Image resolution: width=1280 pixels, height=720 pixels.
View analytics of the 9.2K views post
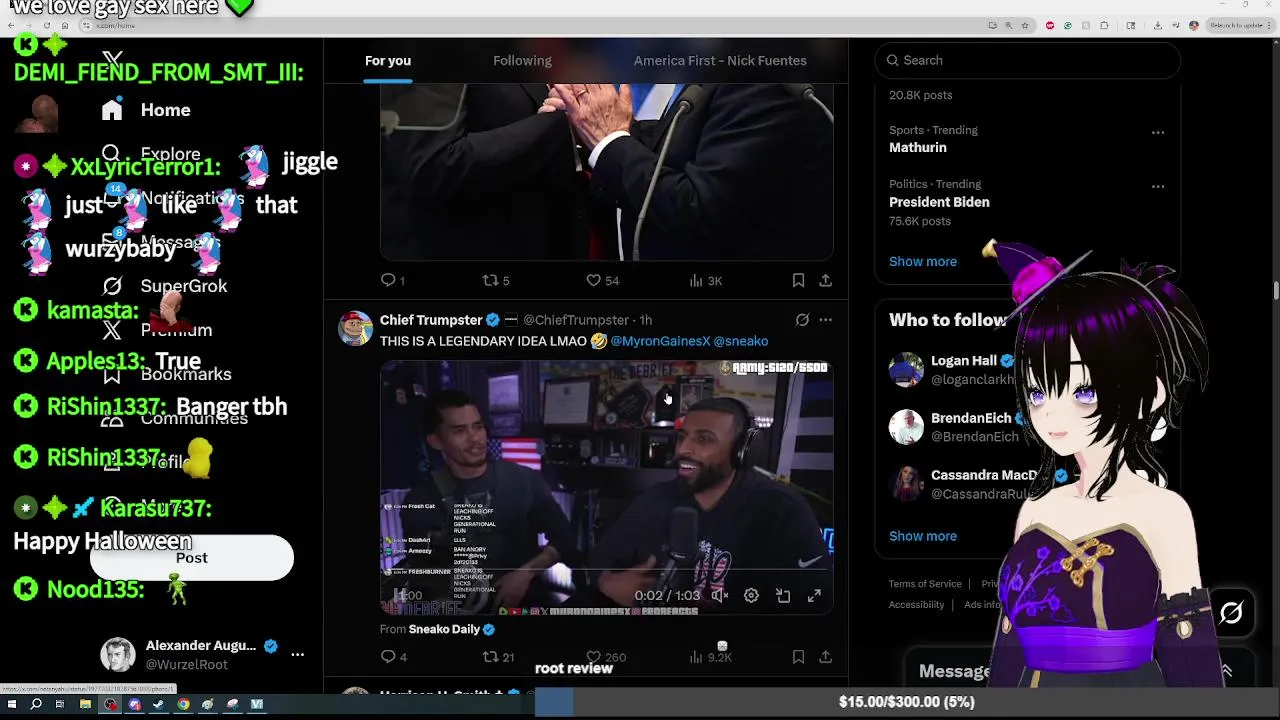[x=711, y=657]
